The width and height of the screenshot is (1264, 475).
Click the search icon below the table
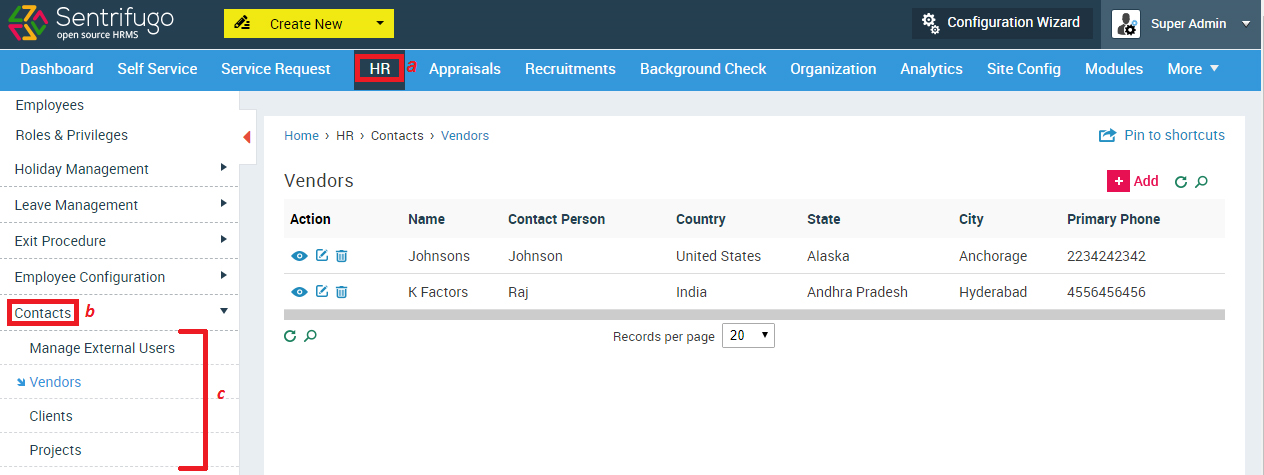[x=311, y=336]
